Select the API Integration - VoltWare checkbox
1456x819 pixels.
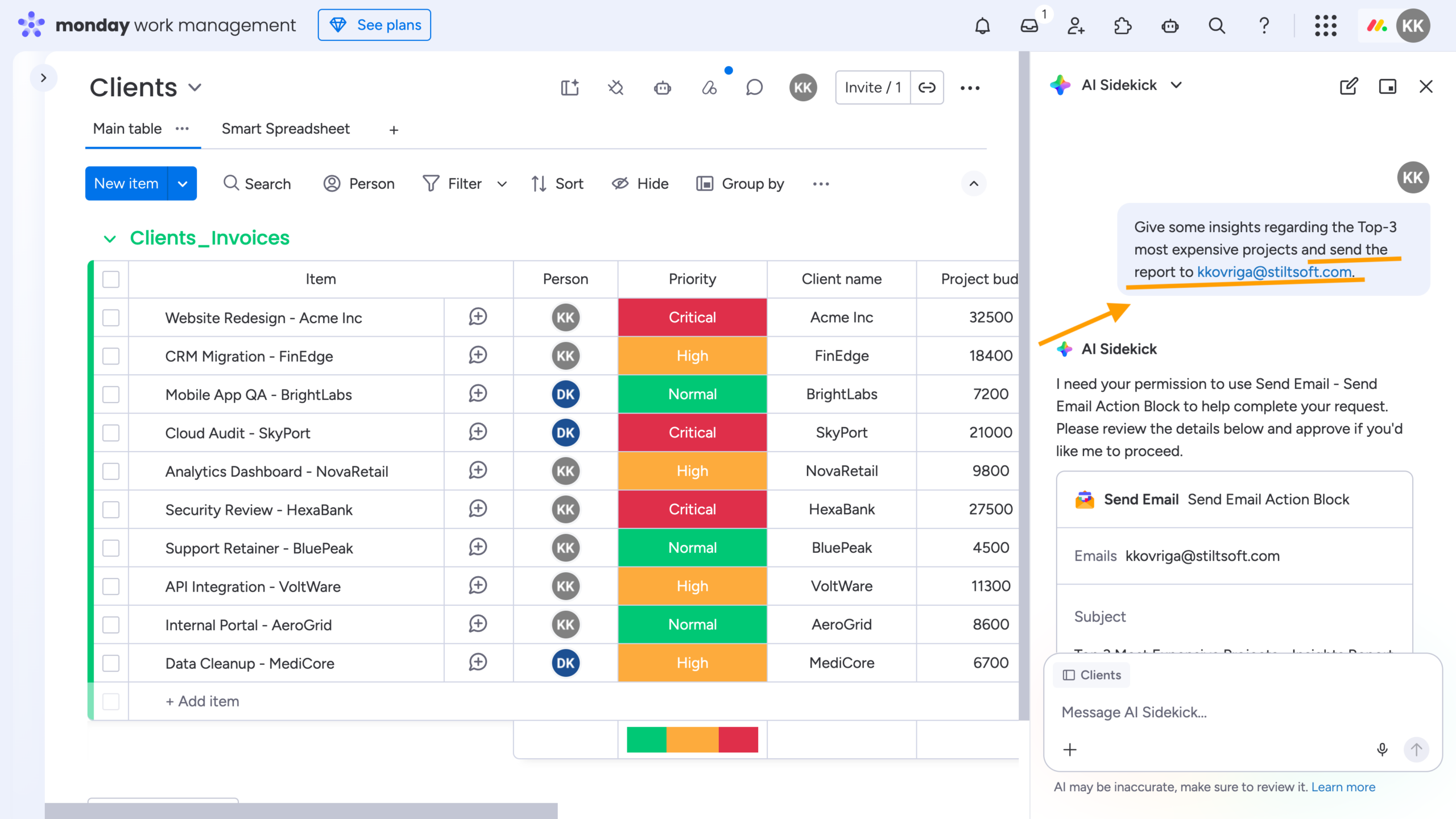pyautogui.click(x=111, y=586)
